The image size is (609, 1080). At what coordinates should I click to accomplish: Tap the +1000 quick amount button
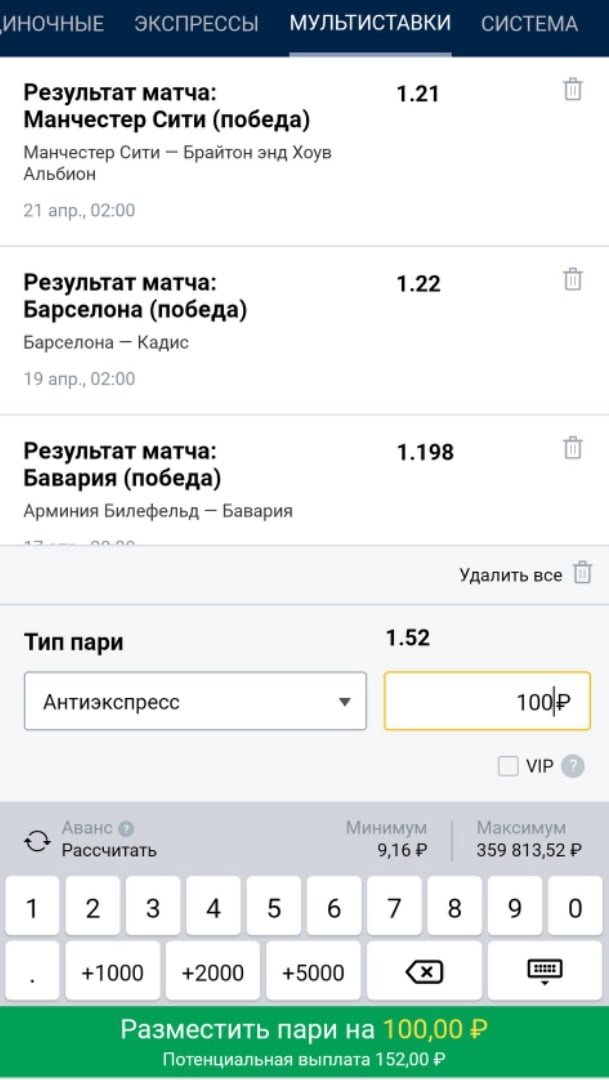tap(112, 971)
